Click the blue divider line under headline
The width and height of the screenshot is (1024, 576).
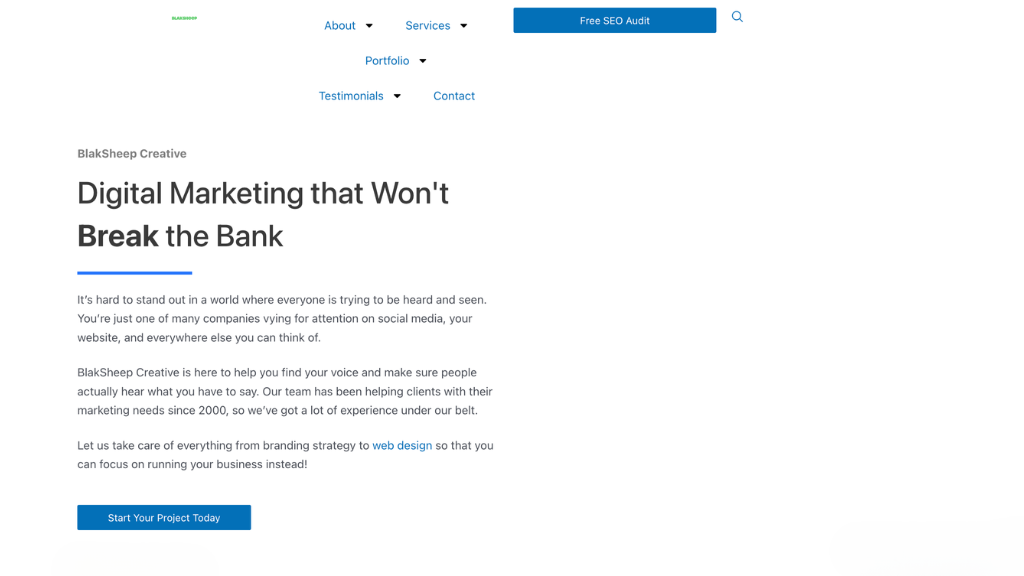click(x=134, y=273)
